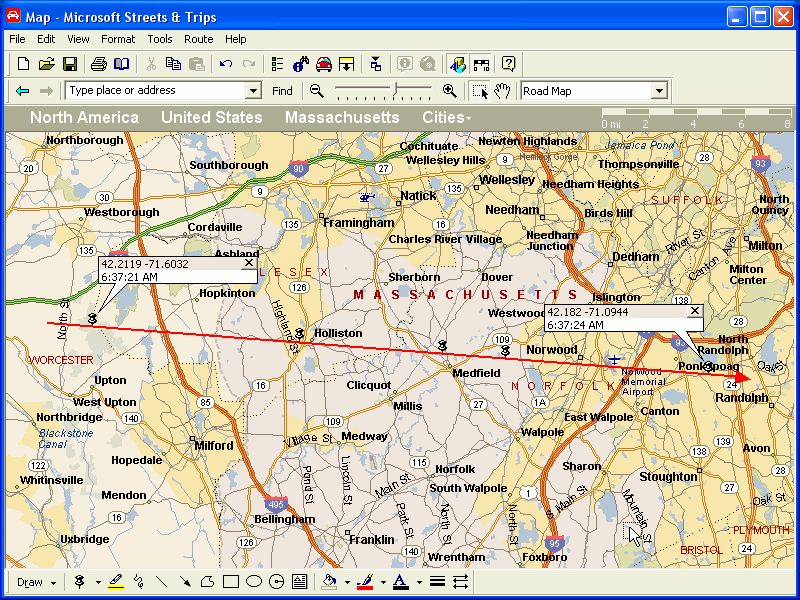800x600 pixels.
Task: Go back to the previous map view
Action: [x=22, y=91]
